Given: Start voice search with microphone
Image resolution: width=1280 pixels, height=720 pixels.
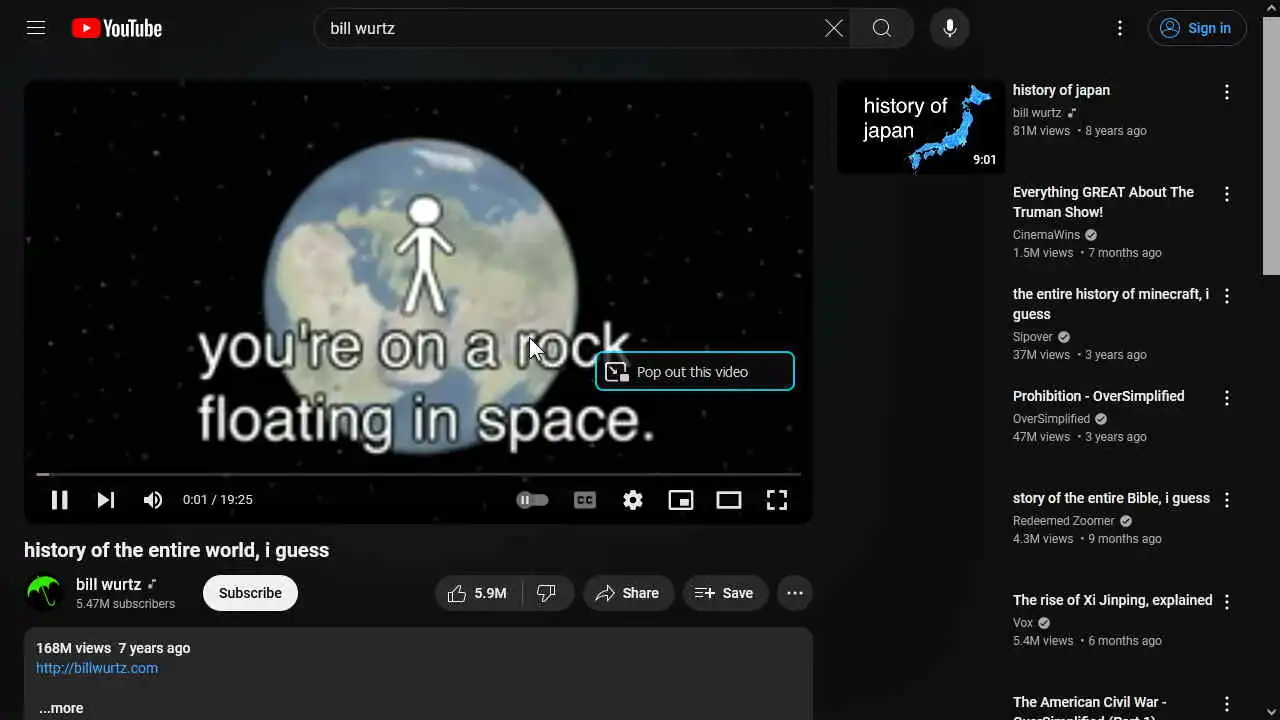Looking at the screenshot, I should click(x=949, y=28).
